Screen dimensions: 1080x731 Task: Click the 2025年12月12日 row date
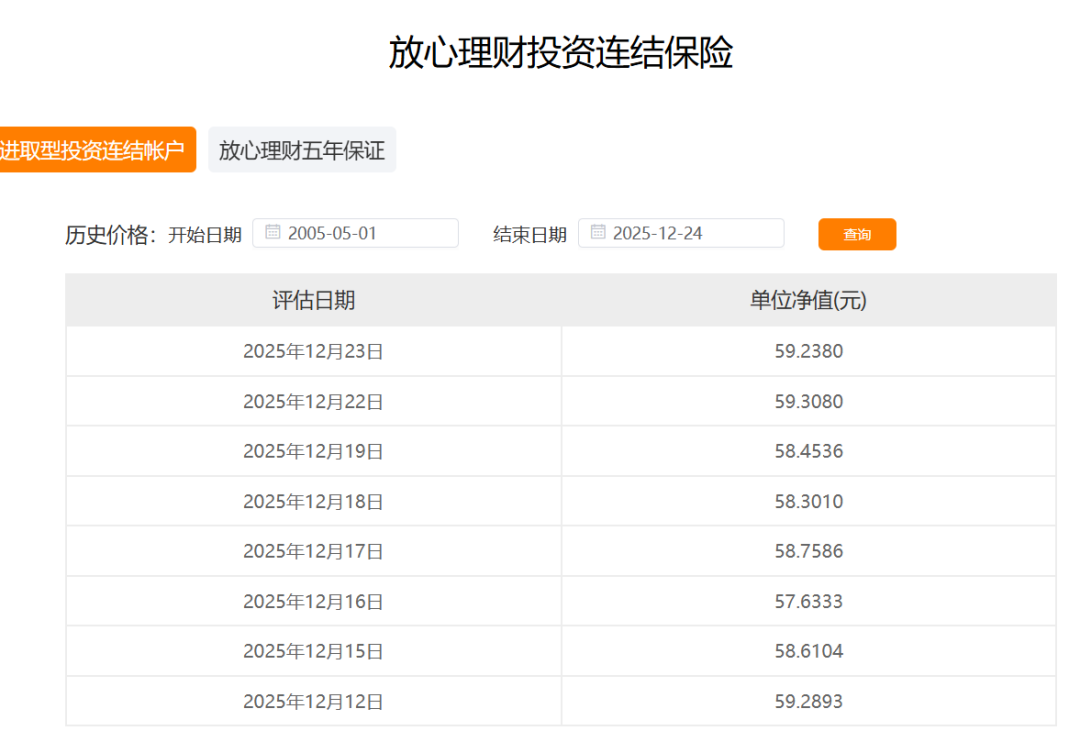(313, 701)
